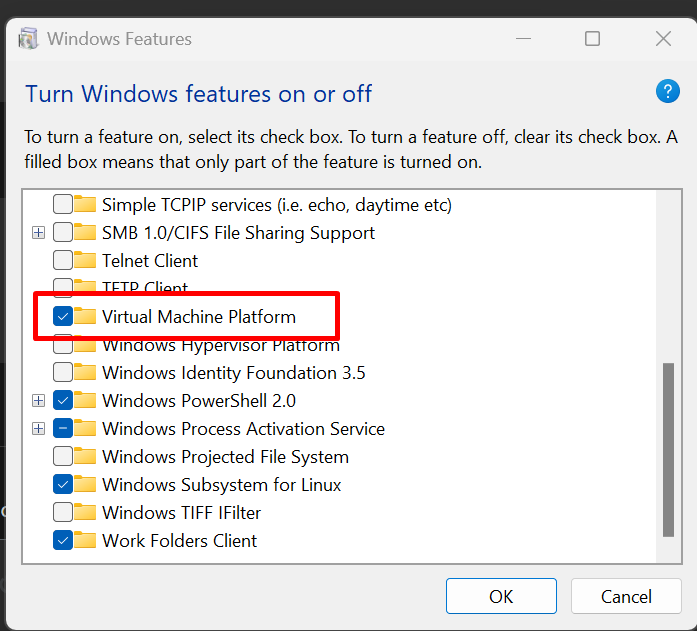Enable Simple TCPIP services checkbox
The image size is (697, 631).
click(63, 204)
